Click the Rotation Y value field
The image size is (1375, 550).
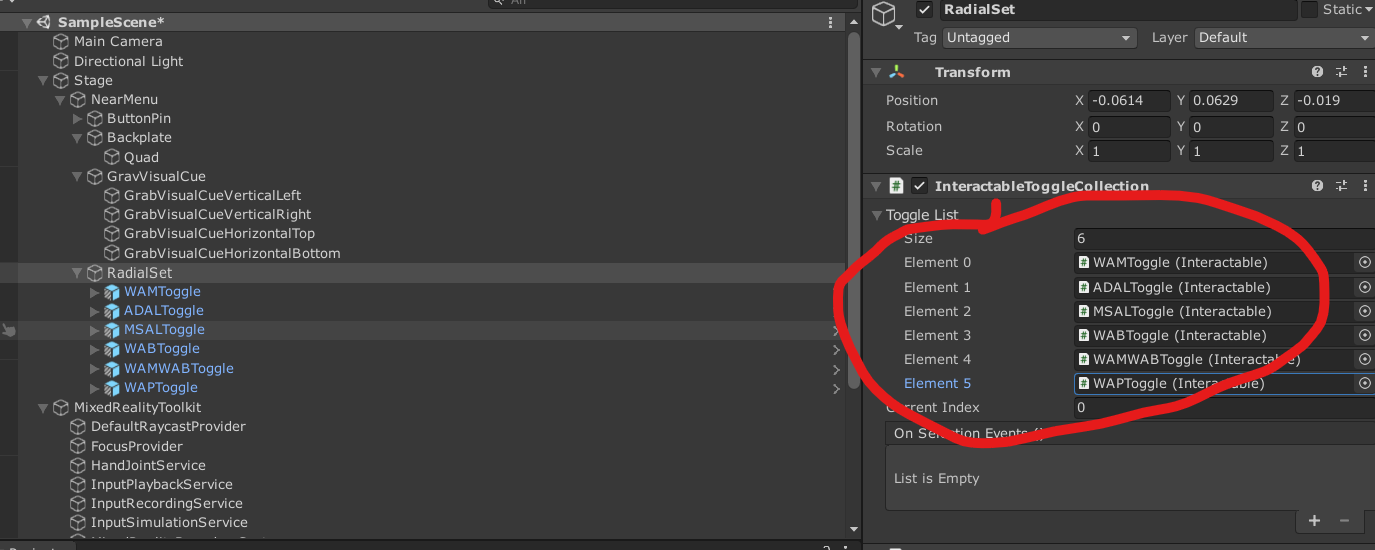[x=1231, y=127]
